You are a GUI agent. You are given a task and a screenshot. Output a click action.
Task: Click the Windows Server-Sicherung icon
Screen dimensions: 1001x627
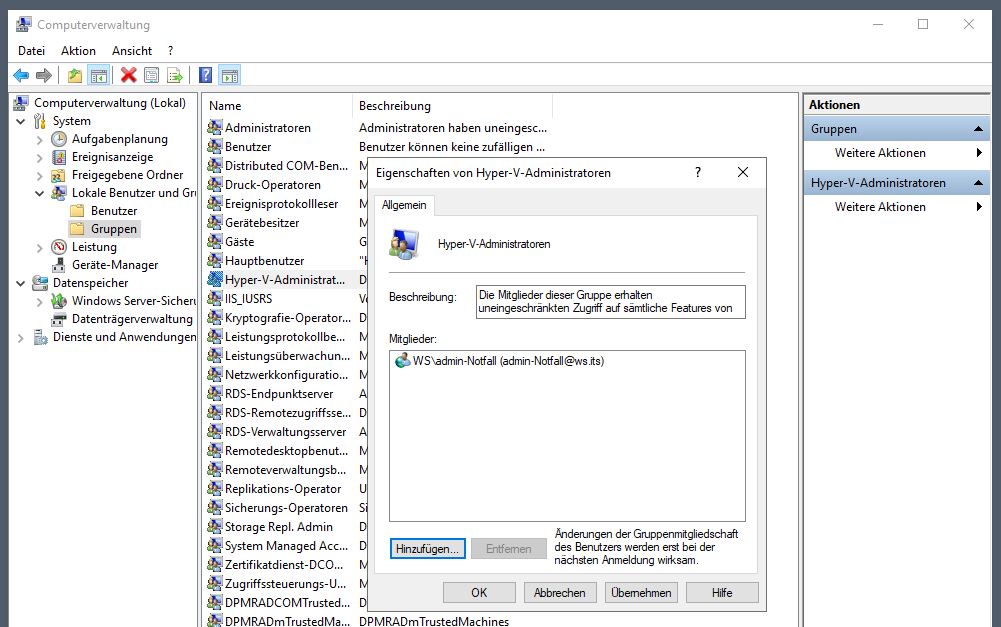(59, 300)
